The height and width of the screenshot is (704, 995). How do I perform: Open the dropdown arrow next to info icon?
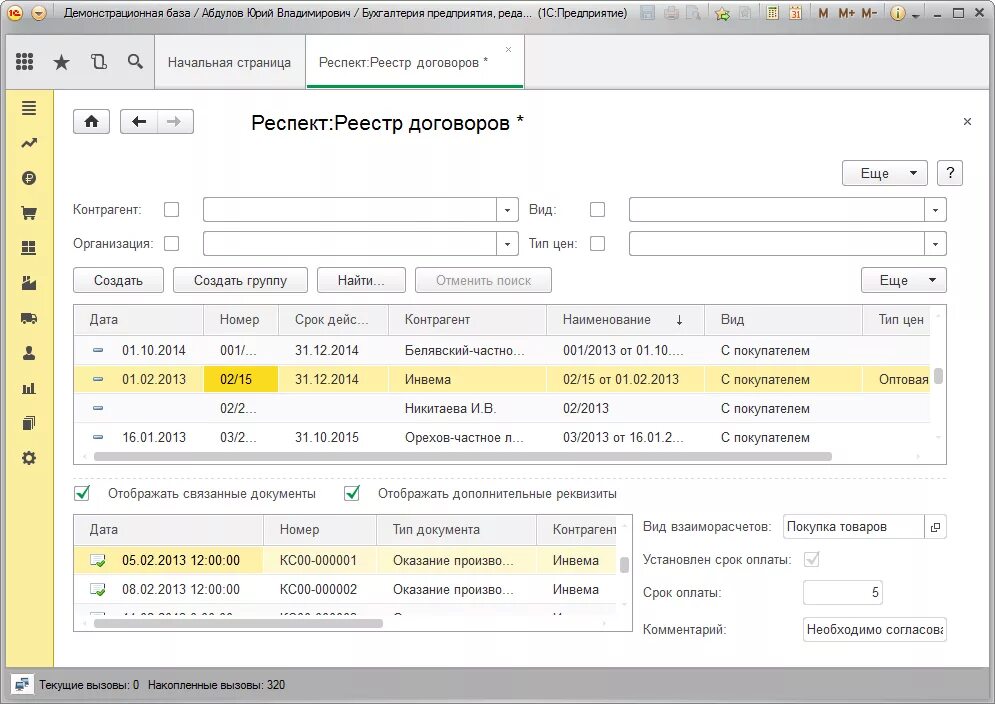[x=915, y=15]
